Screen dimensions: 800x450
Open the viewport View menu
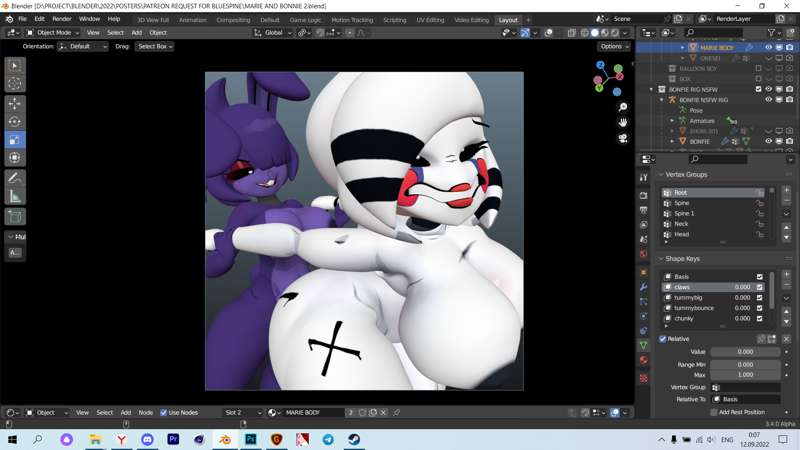93,33
